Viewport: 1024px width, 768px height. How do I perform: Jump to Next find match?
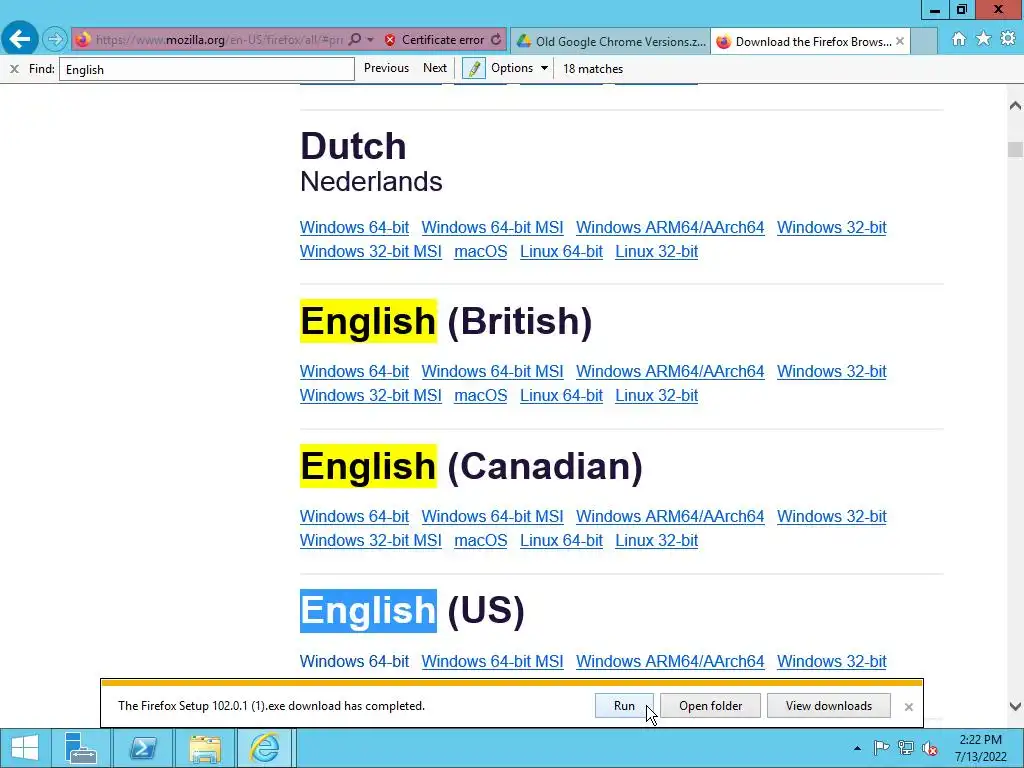click(435, 68)
